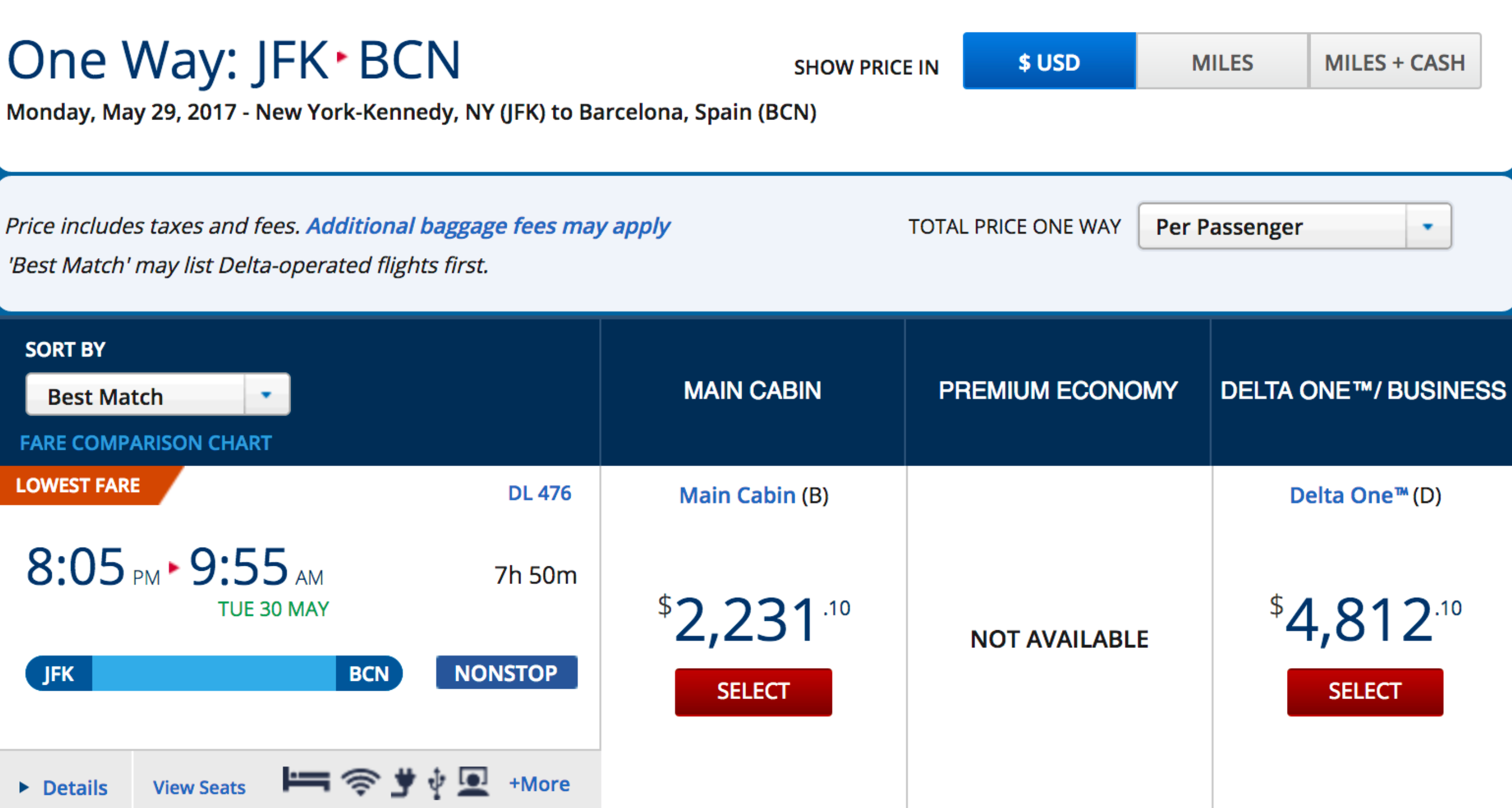Open flight number DL 476 link
The width and height of the screenshot is (1512, 808).
(x=539, y=493)
